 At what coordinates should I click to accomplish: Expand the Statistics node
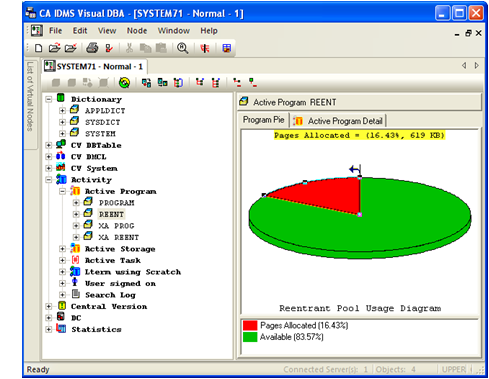click(49, 329)
